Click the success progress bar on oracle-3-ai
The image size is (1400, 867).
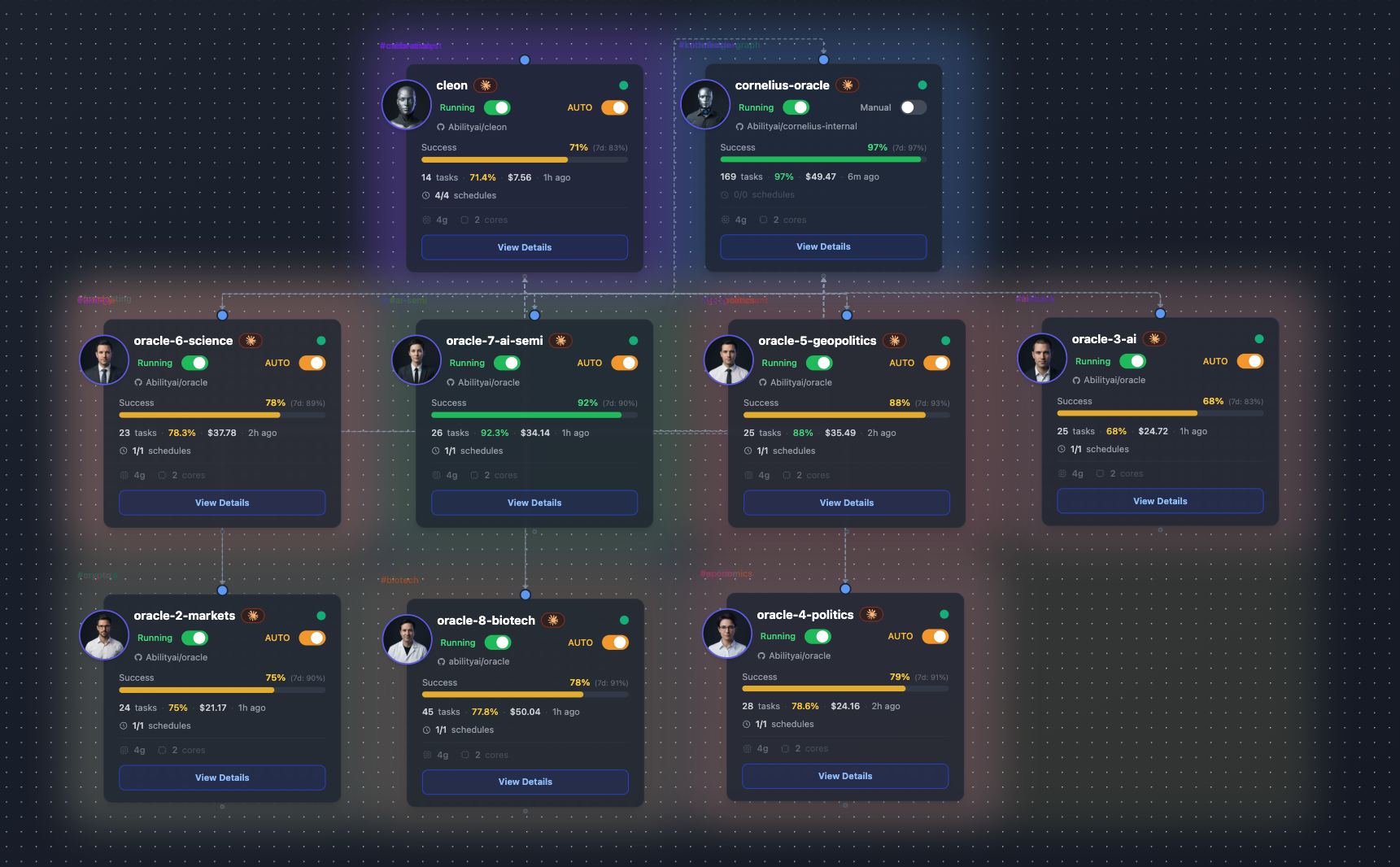(x=1159, y=413)
